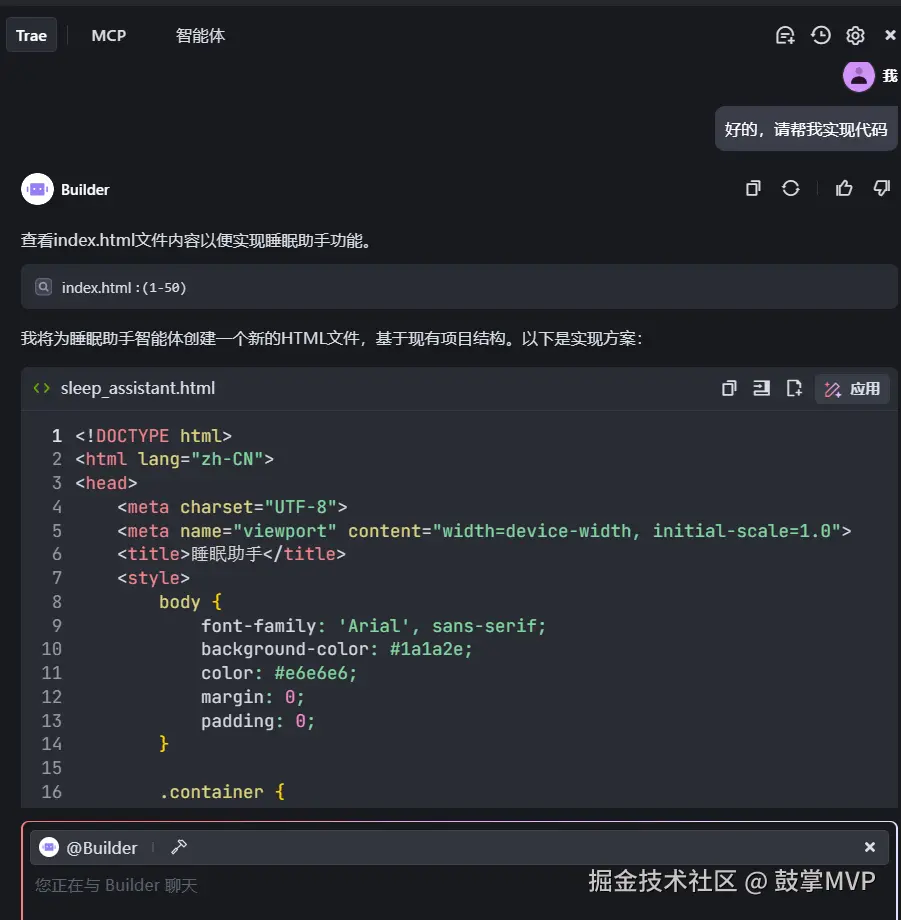Dislike the response with thumbs down
Screen dimensions: 901x920
coord(882,188)
